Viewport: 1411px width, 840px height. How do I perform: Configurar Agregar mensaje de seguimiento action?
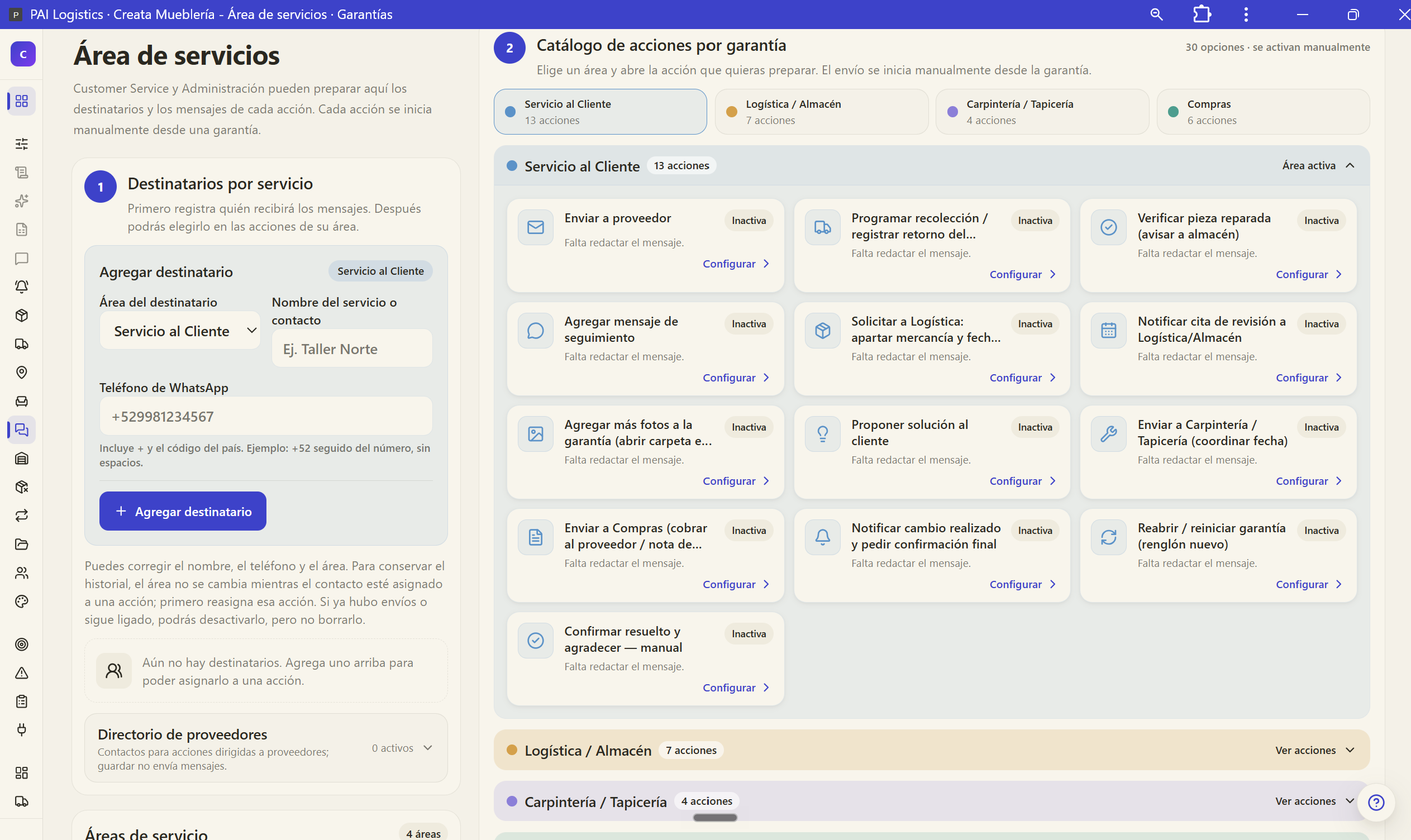[736, 378]
